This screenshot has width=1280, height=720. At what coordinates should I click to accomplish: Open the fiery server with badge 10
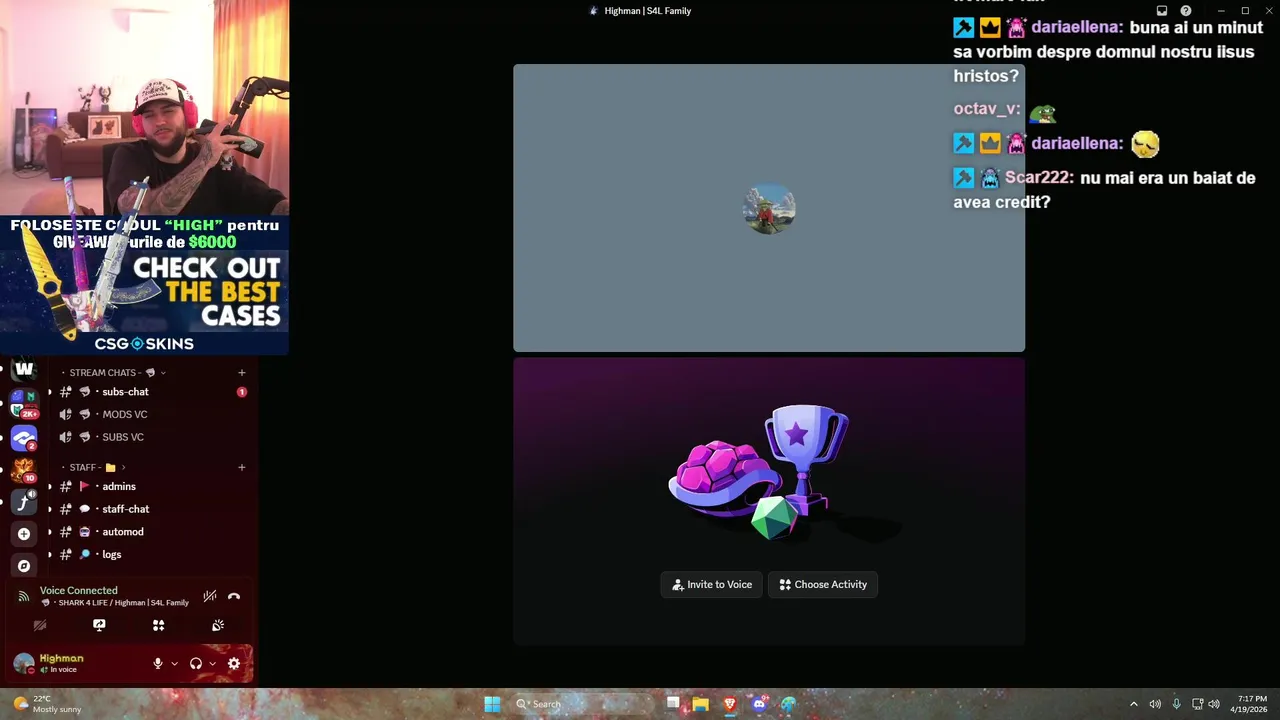click(24, 470)
